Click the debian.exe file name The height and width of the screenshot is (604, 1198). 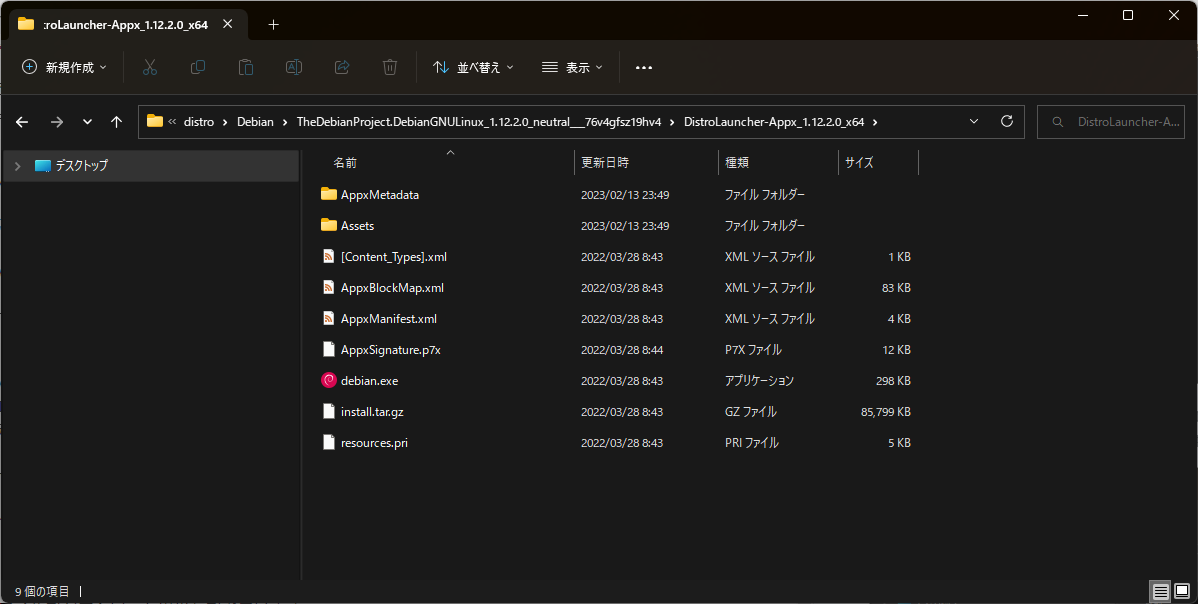tap(370, 381)
